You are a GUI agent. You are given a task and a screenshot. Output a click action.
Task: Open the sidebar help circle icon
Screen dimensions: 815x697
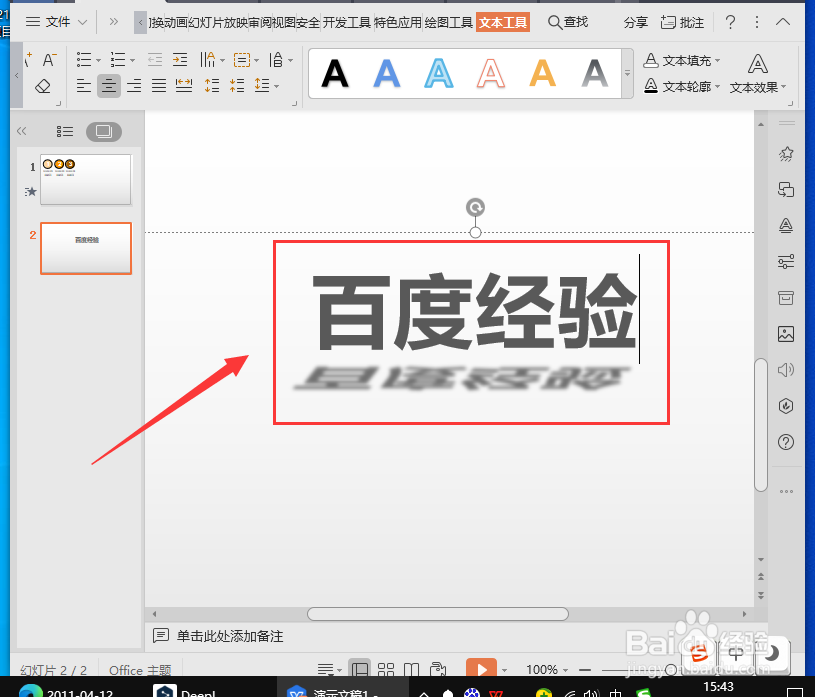click(786, 442)
